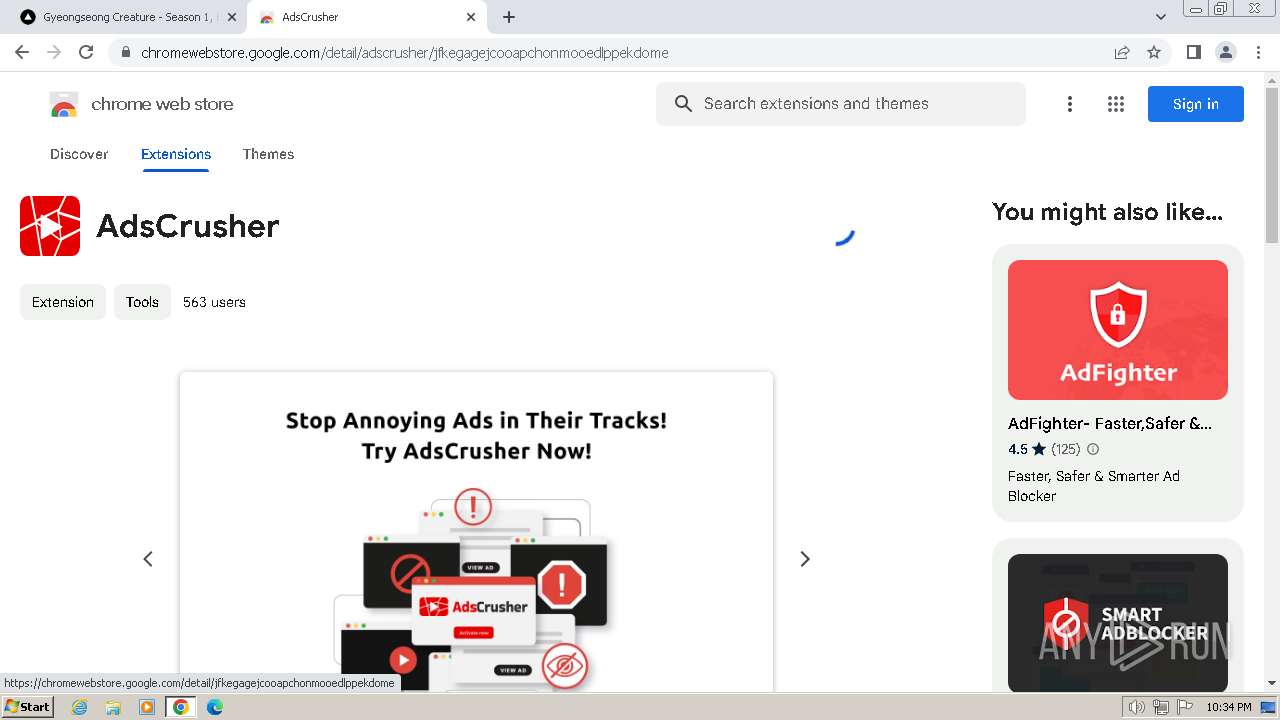Viewport: 1280px width, 720px height.
Task: Open the tab search dropdown arrow
Action: [1161, 17]
